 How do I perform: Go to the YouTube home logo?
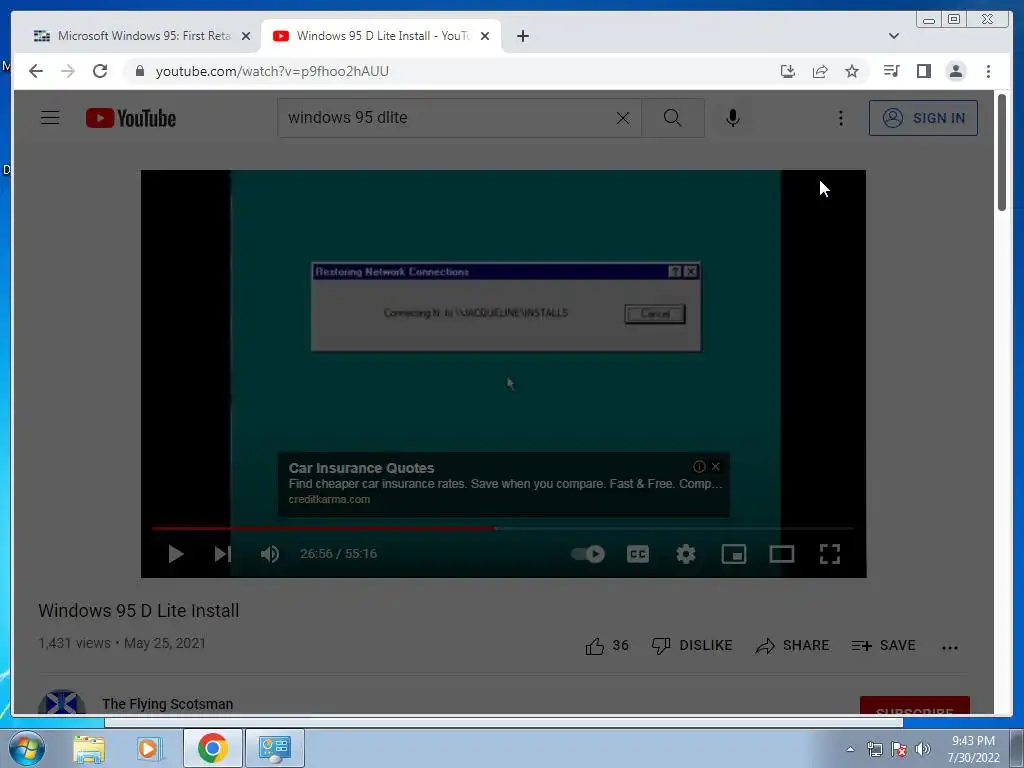pyautogui.click(x=131, y=118)
